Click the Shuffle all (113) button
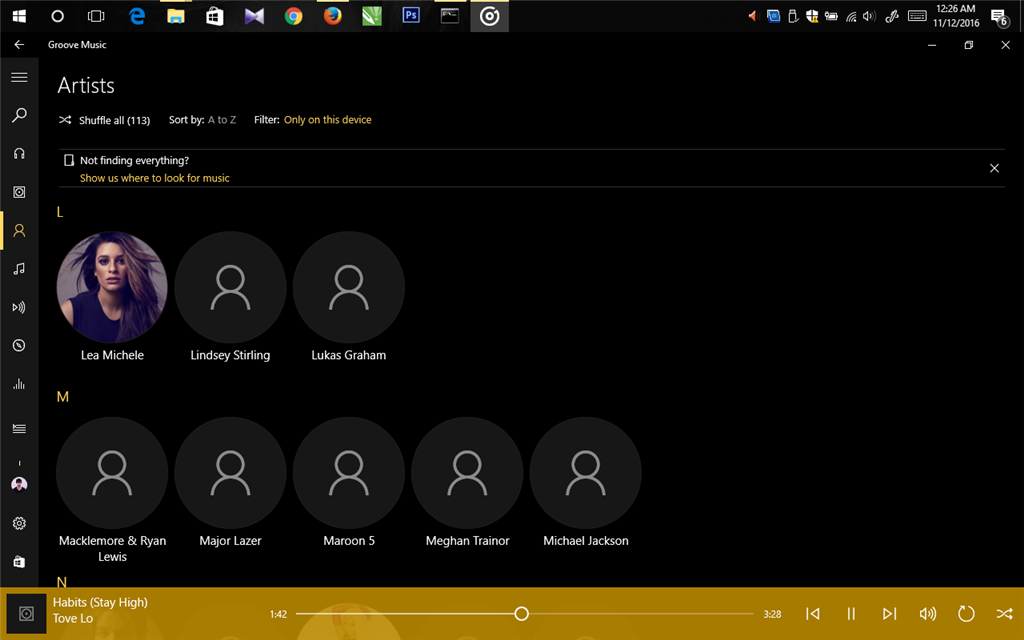 [x=104, y=120]
